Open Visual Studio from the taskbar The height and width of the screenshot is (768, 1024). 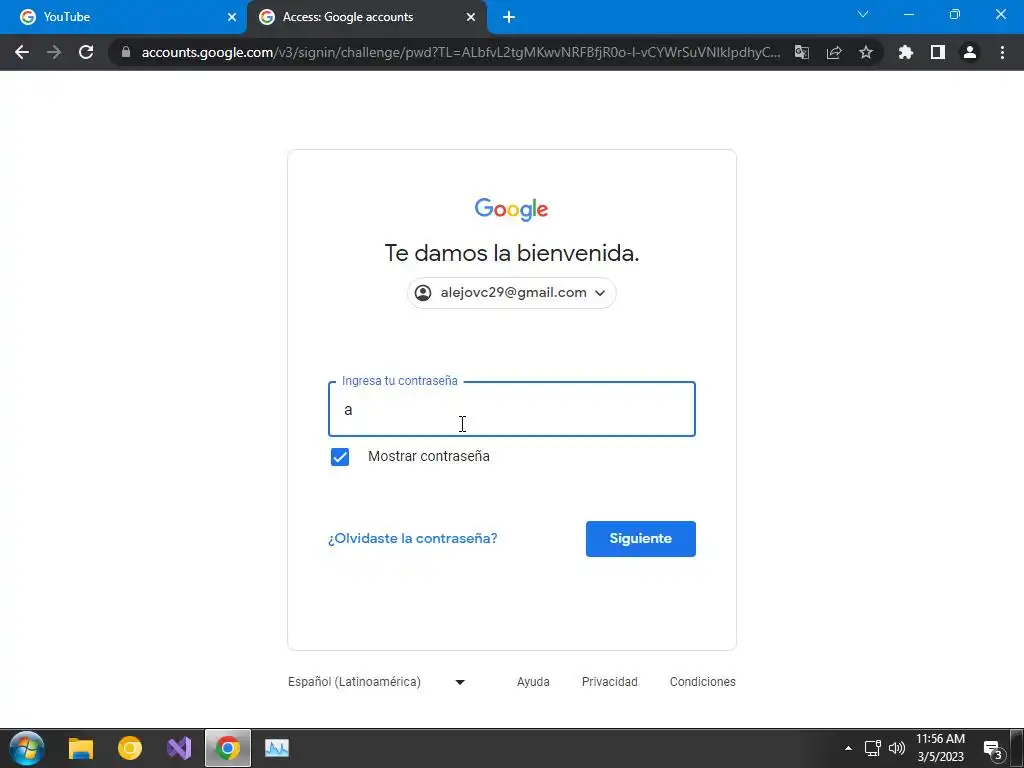(179, 748)
